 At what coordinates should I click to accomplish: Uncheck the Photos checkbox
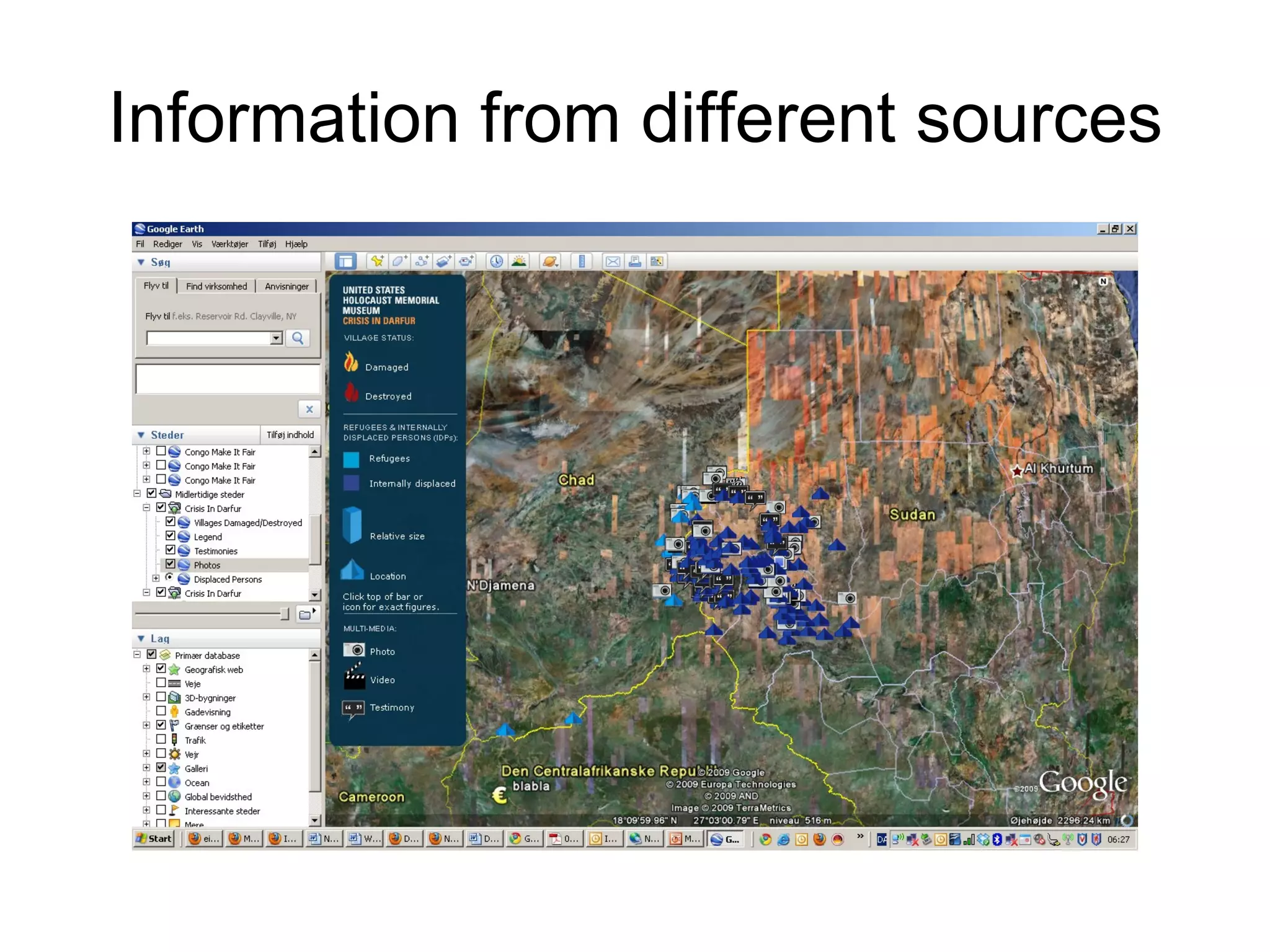(170, 565)
